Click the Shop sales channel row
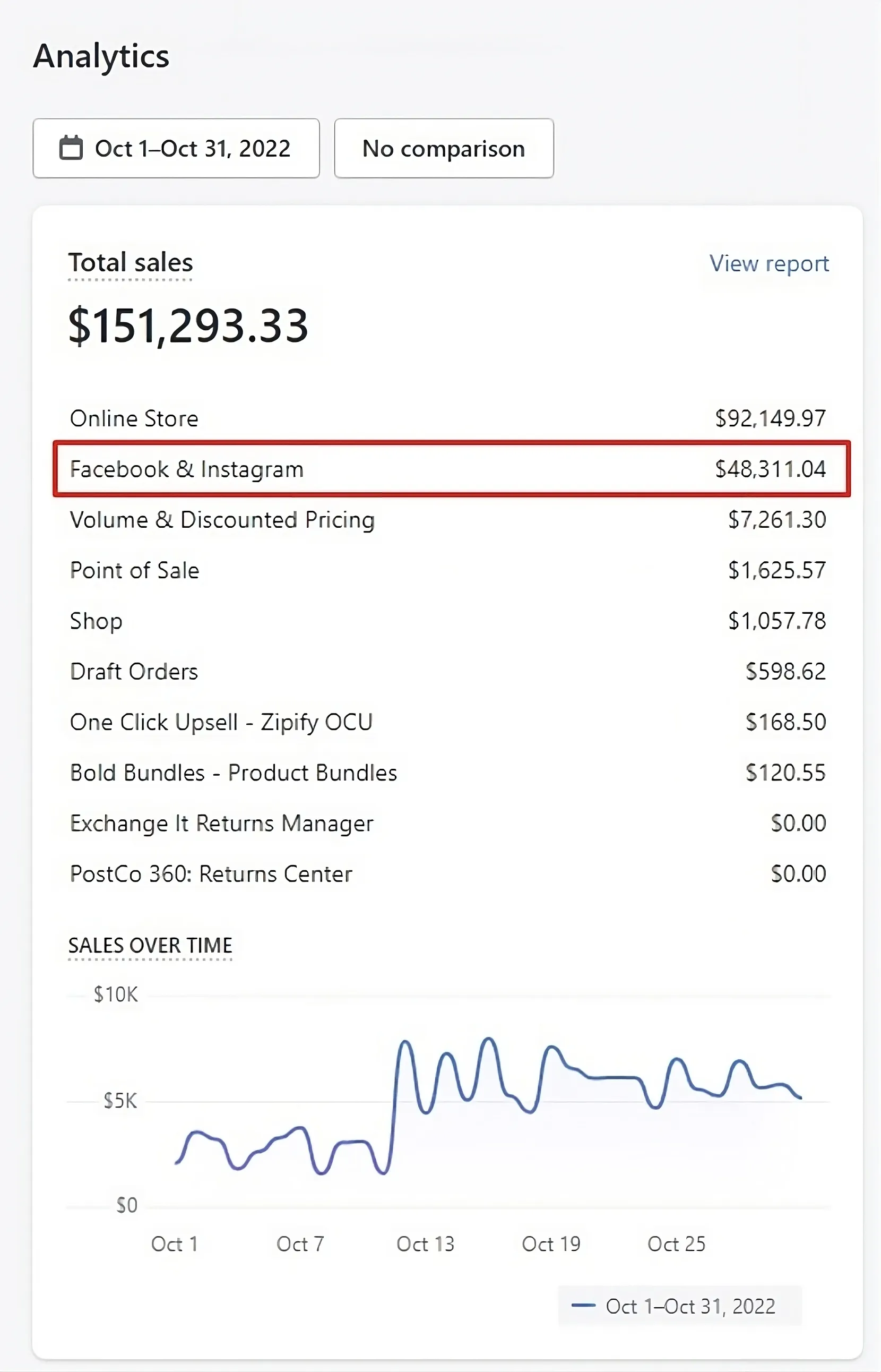 [x=447, y=621]
